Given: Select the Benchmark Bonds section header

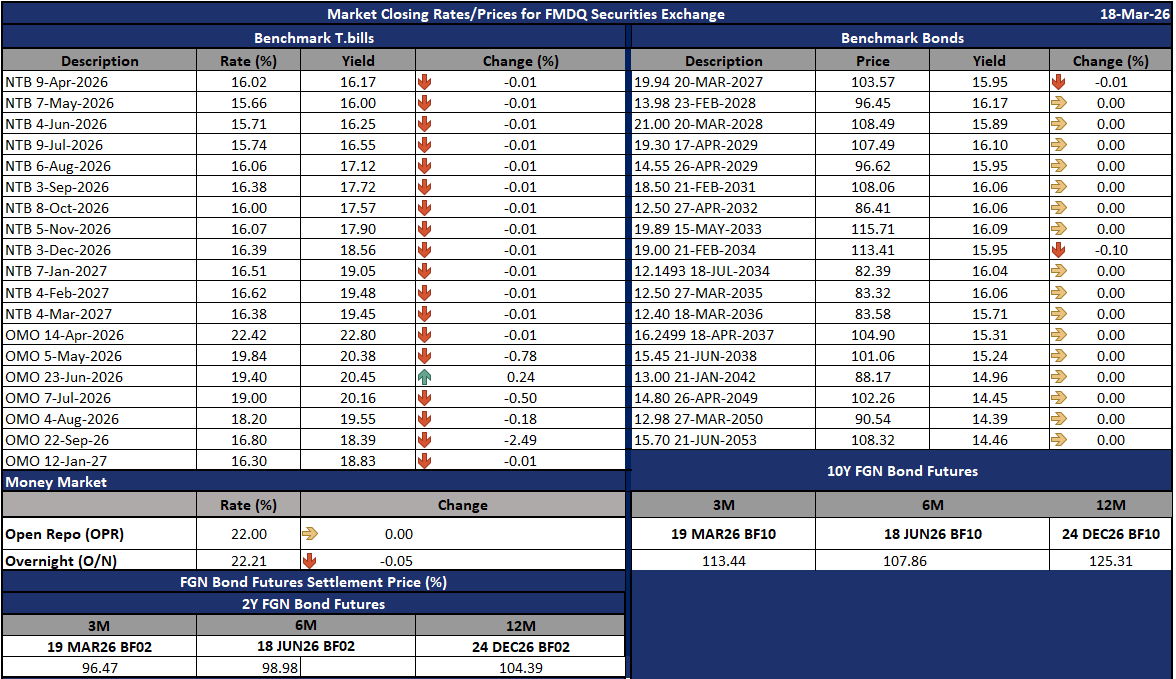Looking at the screenshot, I should [x=902, y=38].
